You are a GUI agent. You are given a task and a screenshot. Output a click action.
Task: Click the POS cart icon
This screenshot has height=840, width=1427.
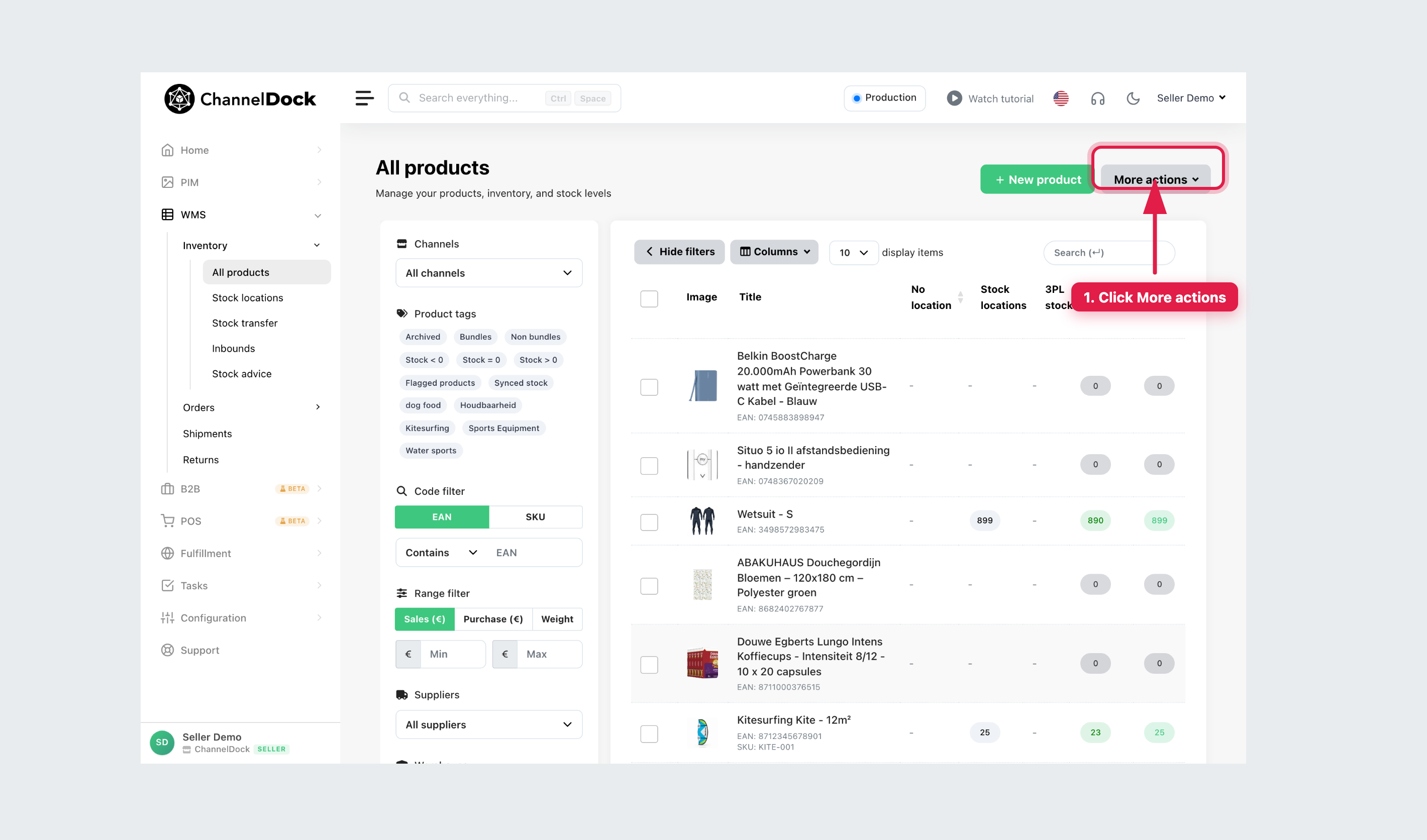click(x=168, y=521)
